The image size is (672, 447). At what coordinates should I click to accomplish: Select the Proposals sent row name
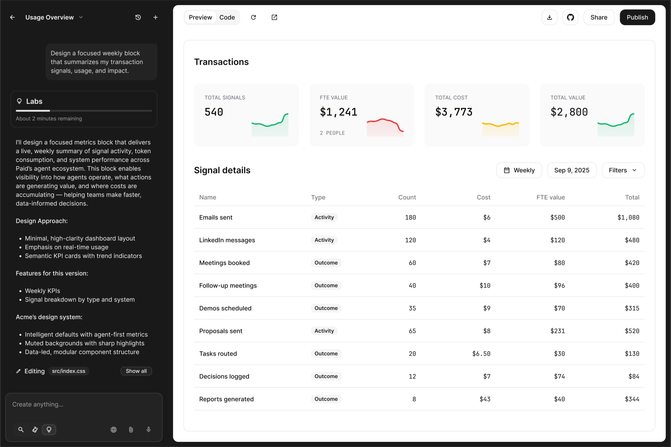click(x=221, y=331)
